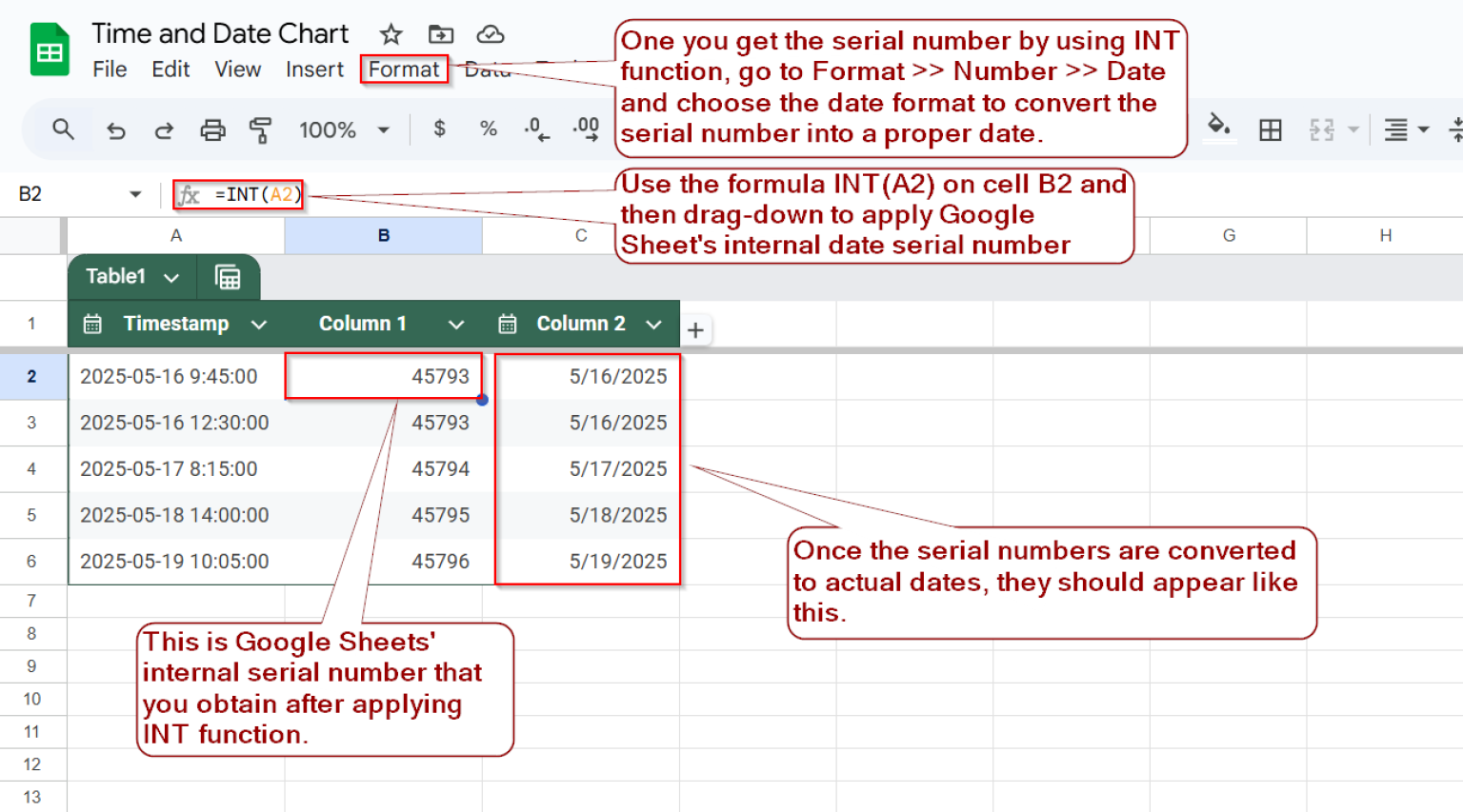Click the Undo icon
This screenshot has height=812, width=1463.
coord(115,129)
